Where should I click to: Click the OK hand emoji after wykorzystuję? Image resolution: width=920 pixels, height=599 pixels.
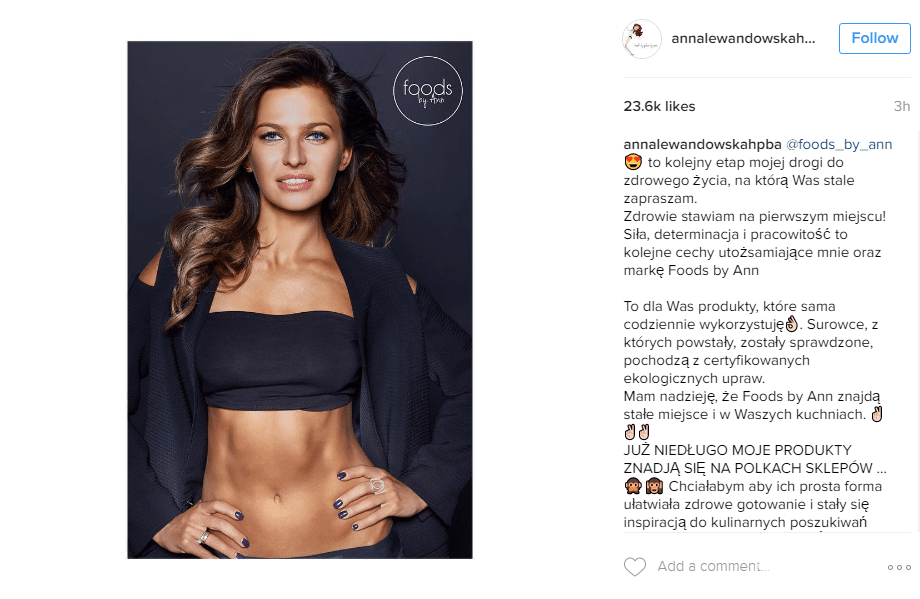coord(792,323)
